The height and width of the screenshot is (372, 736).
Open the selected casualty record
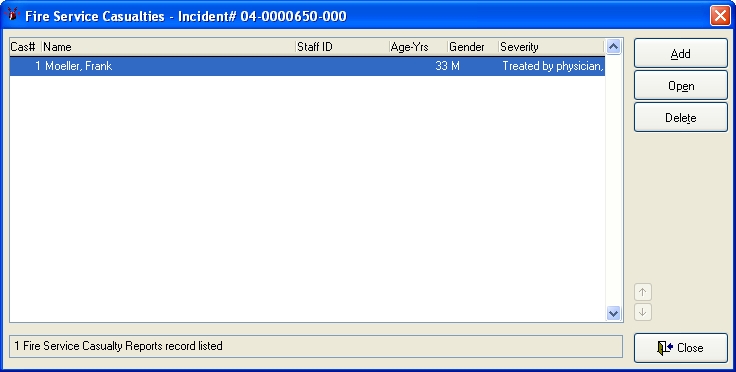[x=681, y=85]
